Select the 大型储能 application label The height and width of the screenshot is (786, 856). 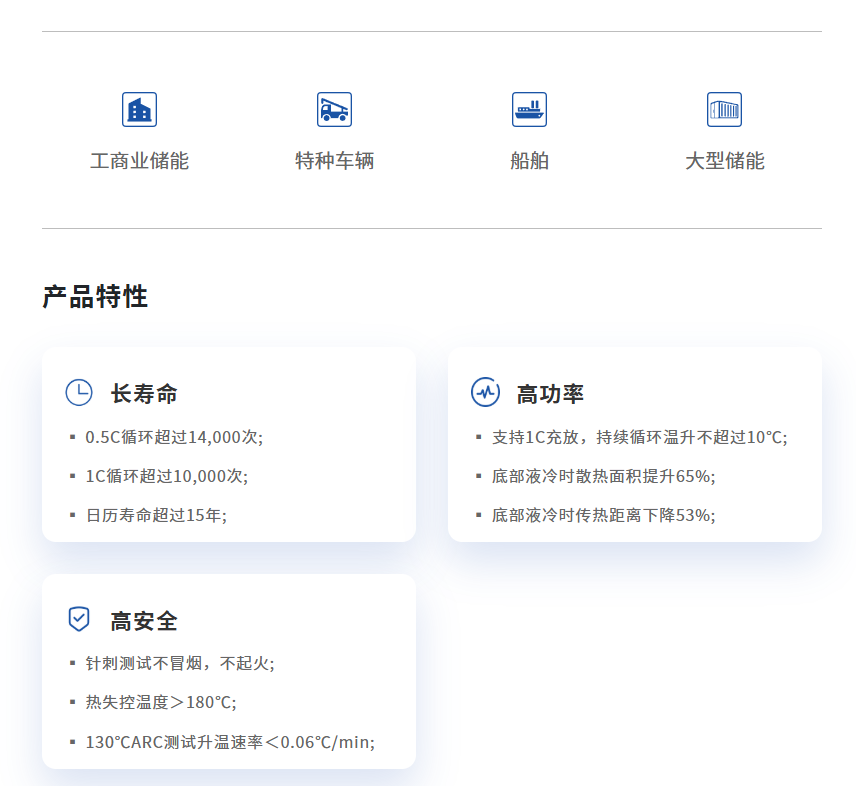tap(724, 161)
